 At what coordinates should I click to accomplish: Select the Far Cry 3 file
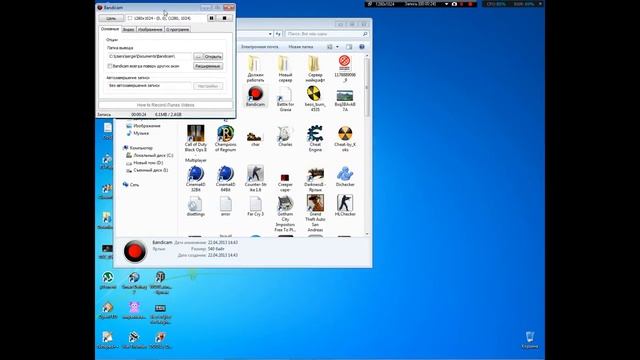coord(255,206)
